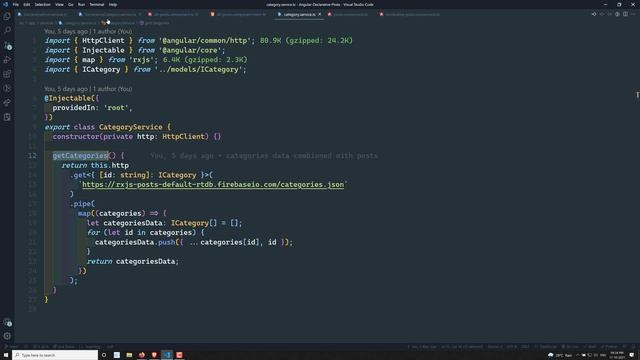Click the VS Code logo in the title bar
Viewport: 640px width, 360px height.
[x=5, y=4]
